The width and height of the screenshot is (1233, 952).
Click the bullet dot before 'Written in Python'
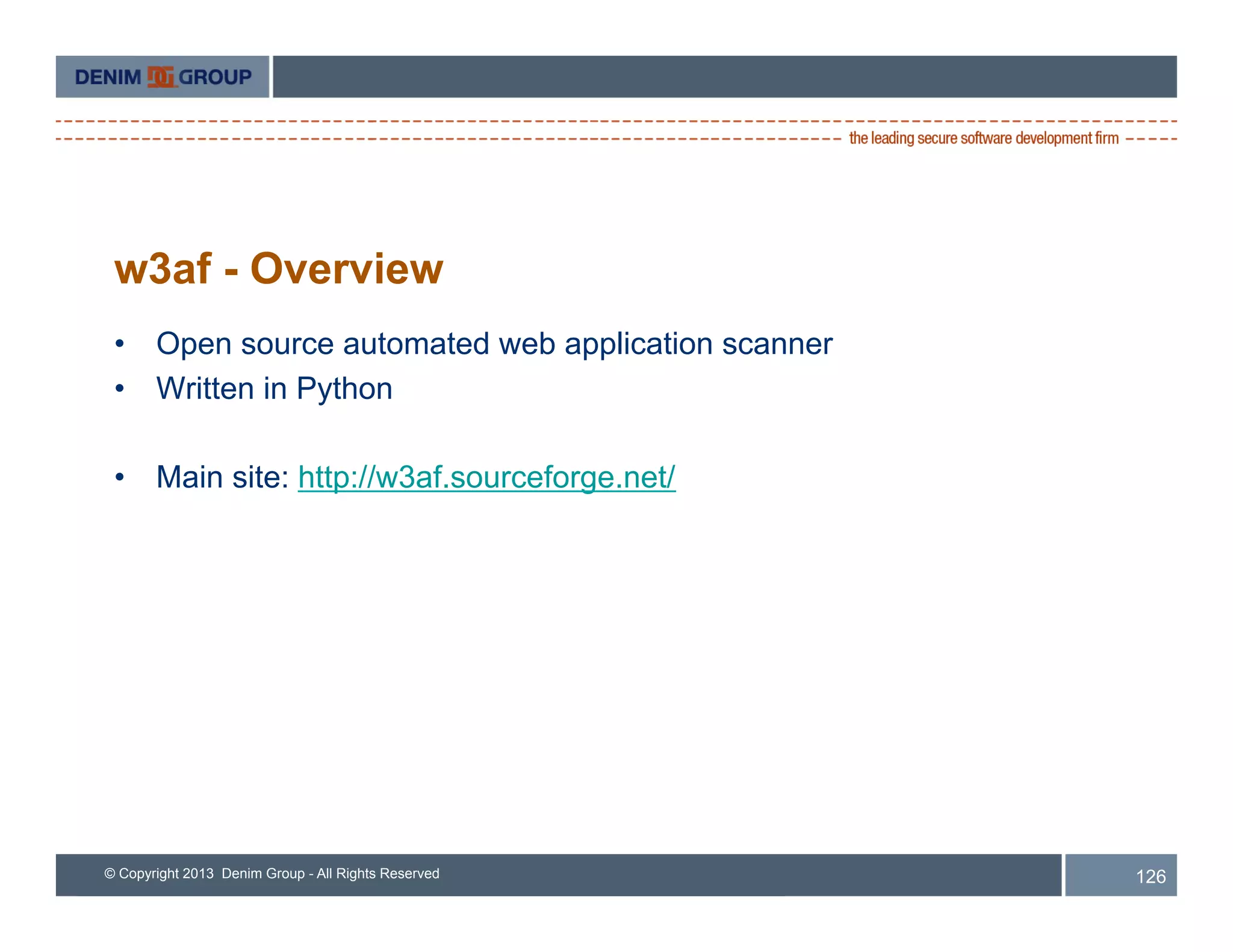pos(120,389)
